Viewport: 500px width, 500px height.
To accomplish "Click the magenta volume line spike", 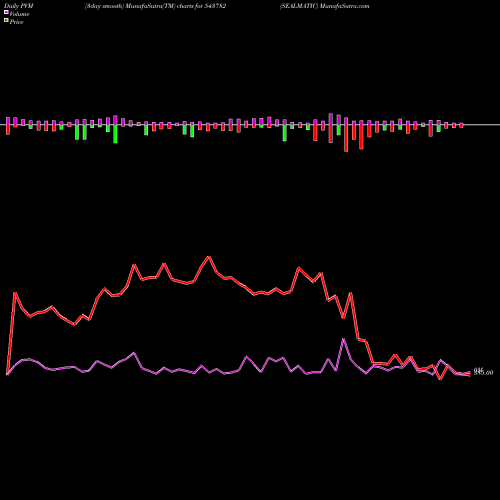I will (x=343, y=339).
